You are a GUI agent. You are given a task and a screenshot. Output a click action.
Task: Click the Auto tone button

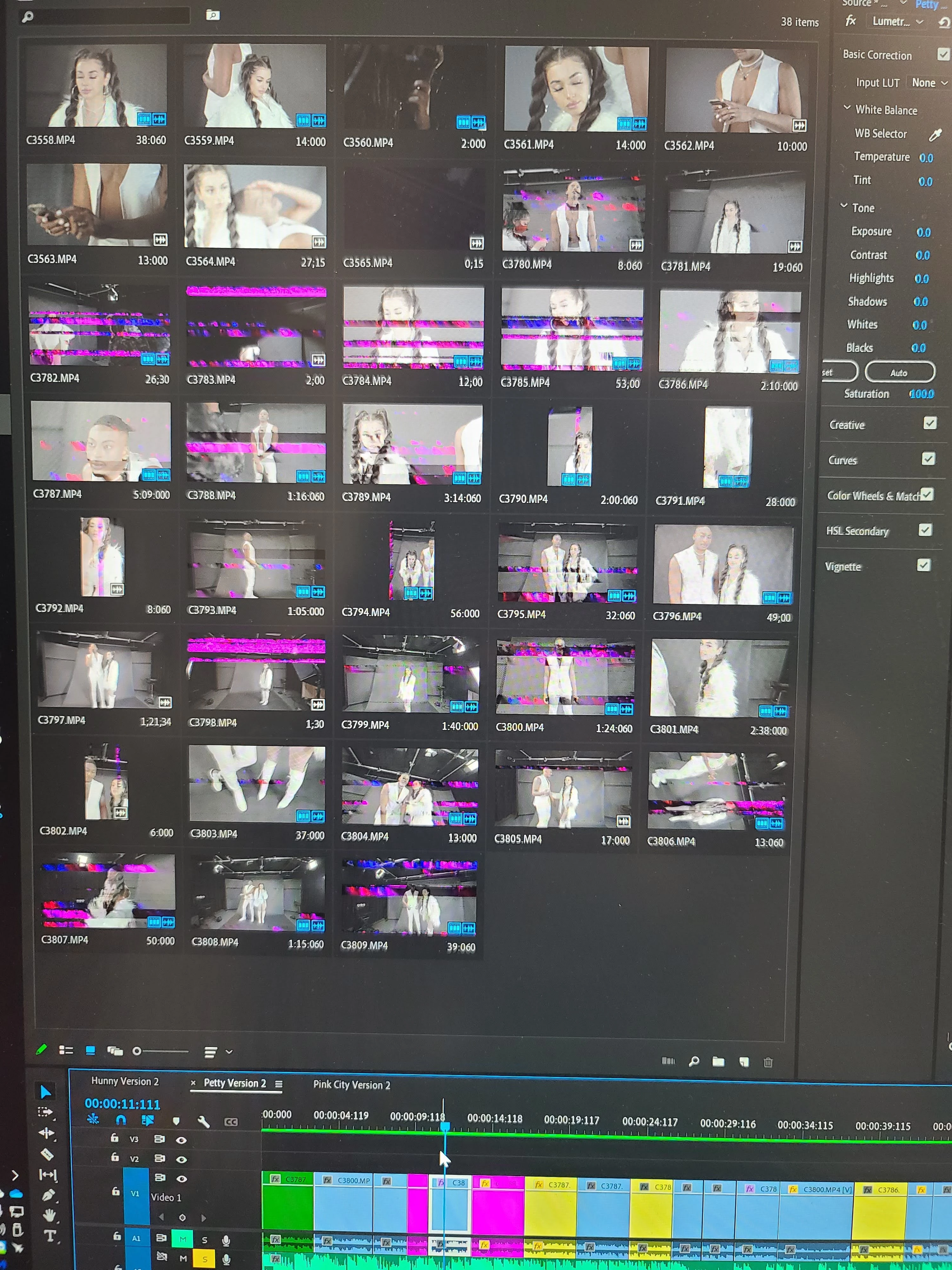[x=899, y=373]
